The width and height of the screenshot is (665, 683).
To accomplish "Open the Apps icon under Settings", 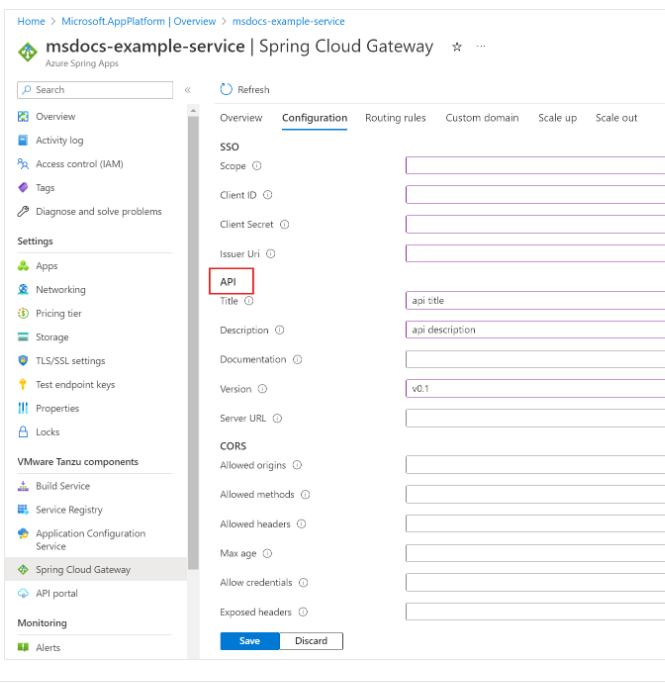I will 23,266.
